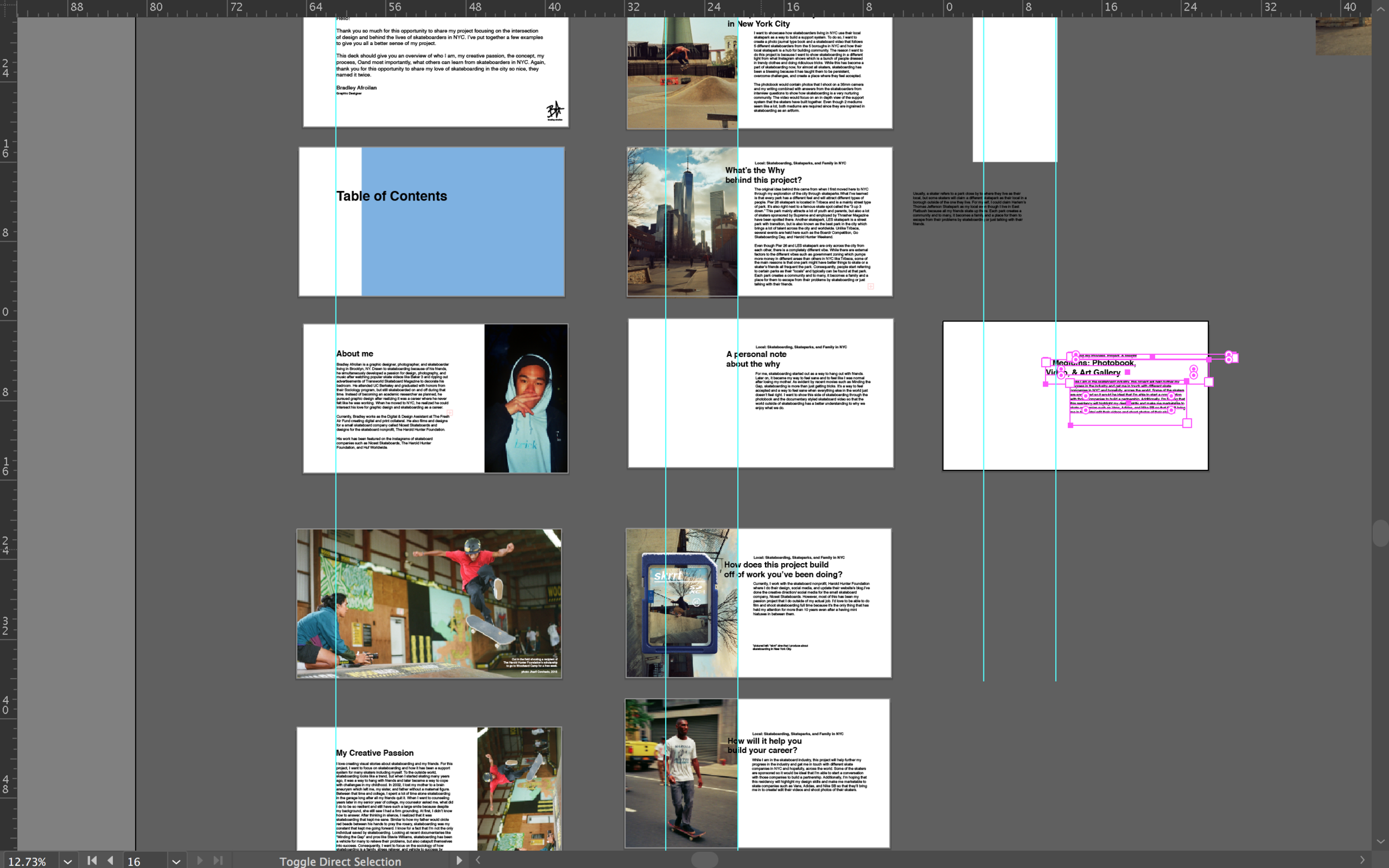Select the My Creative Passion heading
Image resolution: width=1389 pixels, height=868 pixels.
[375, 752]
